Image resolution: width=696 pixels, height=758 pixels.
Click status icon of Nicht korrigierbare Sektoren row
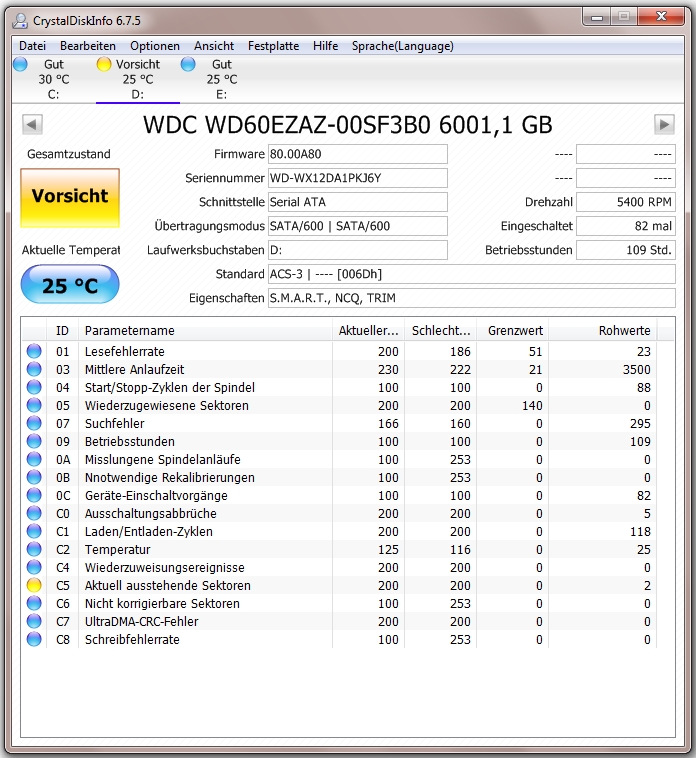[34, 603]
